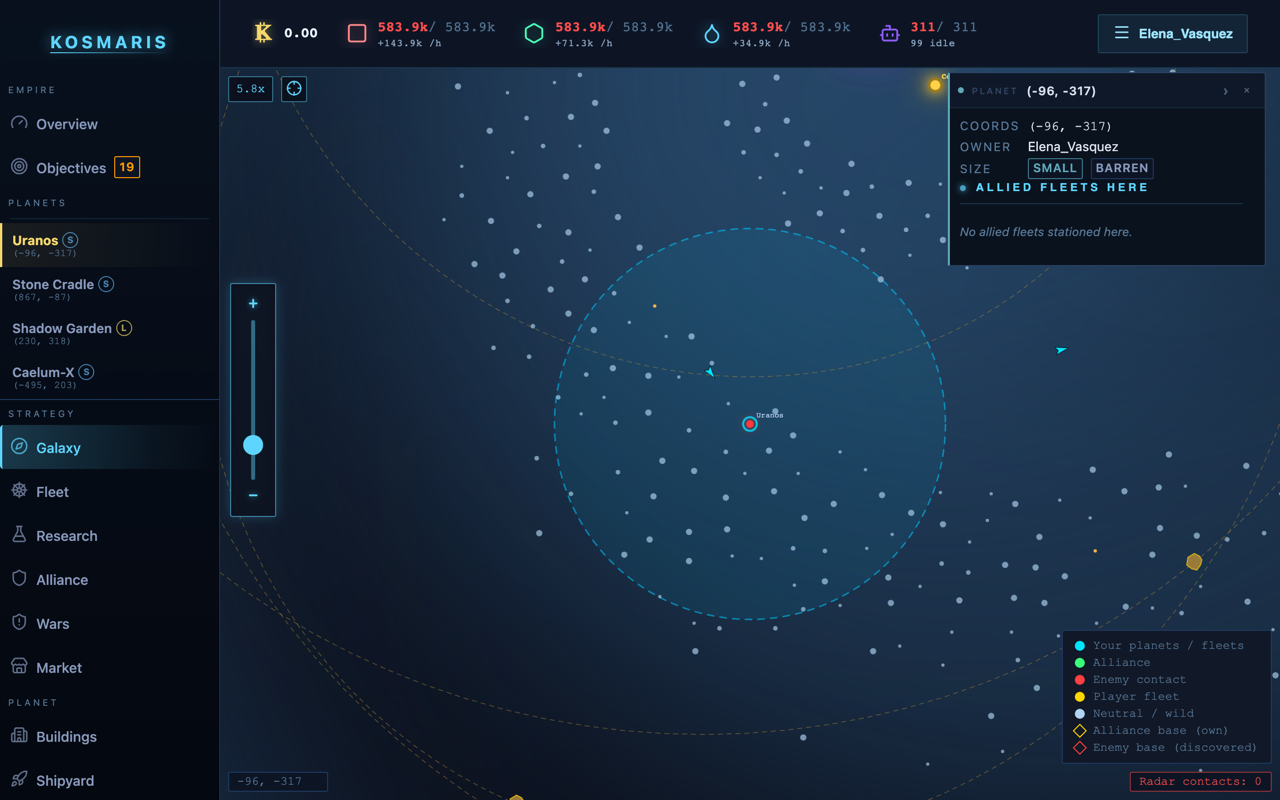Expand planet panel with chevron arrow
Image resolution: width=1280 pixels, height=800 pixels.
[x=1226, y=91]
